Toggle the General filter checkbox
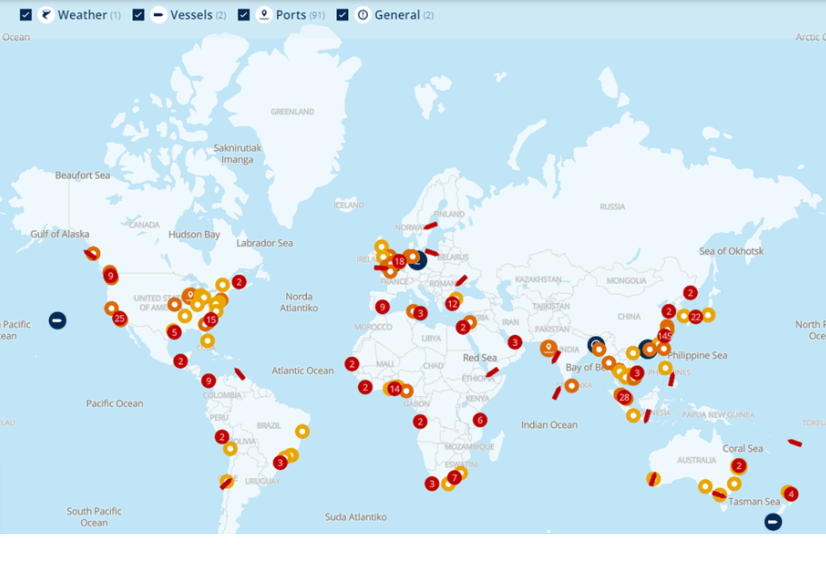826x570 pixels. [343, 15]
